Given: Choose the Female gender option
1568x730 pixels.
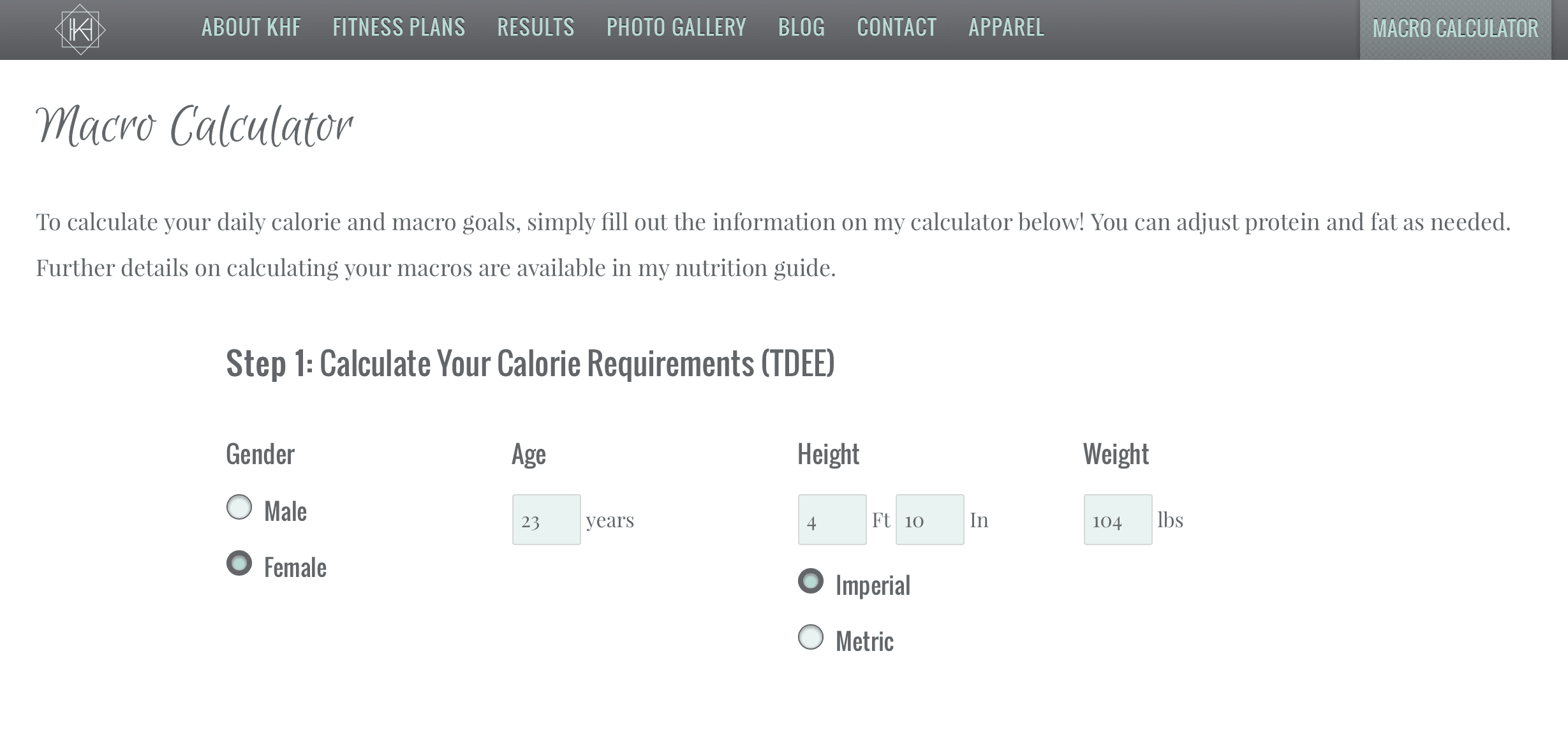Looking at the screenshot, I should coord(239,563).
